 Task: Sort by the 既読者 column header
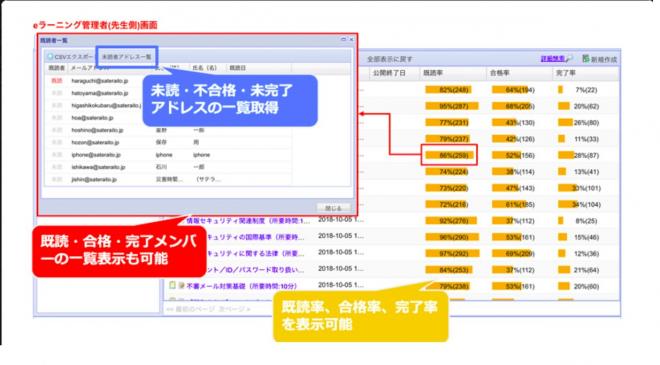[56, 68]
